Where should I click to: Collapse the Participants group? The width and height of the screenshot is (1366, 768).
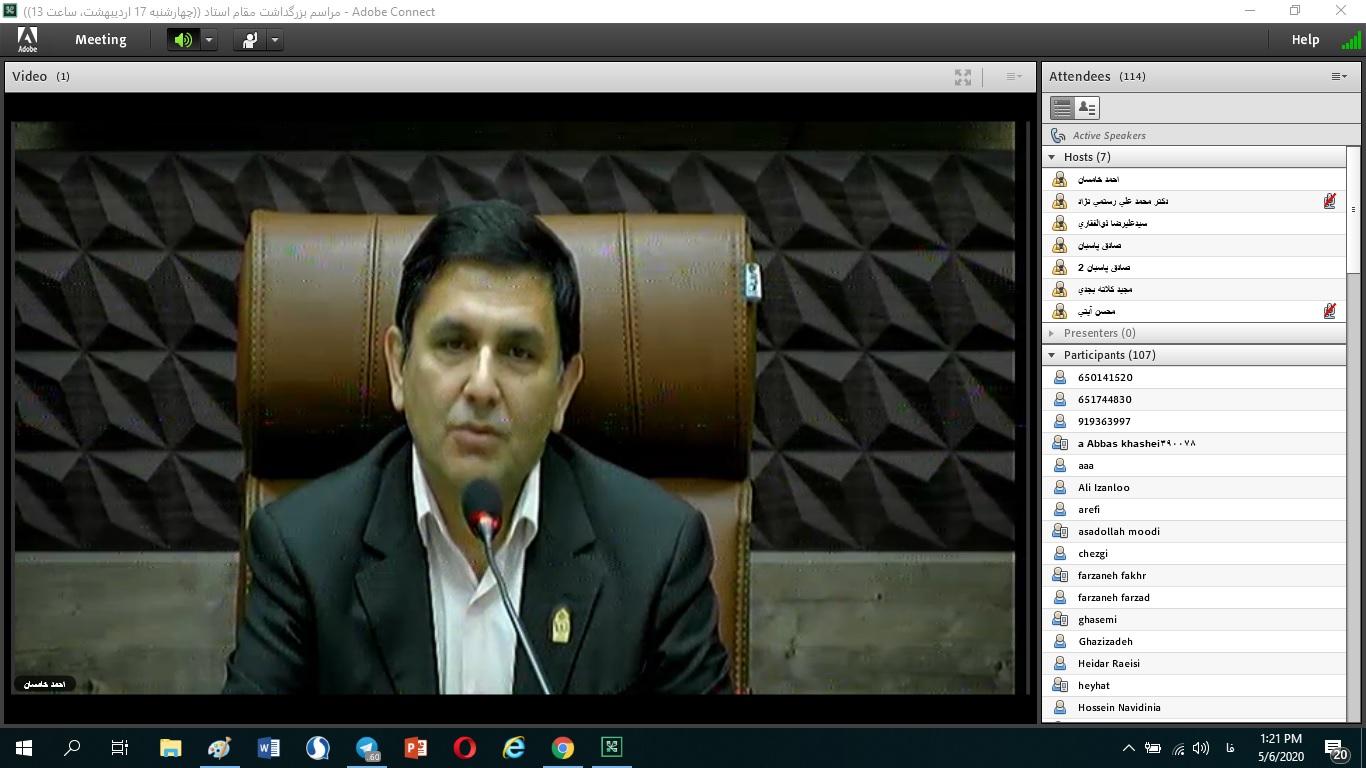pos(1051,355)
